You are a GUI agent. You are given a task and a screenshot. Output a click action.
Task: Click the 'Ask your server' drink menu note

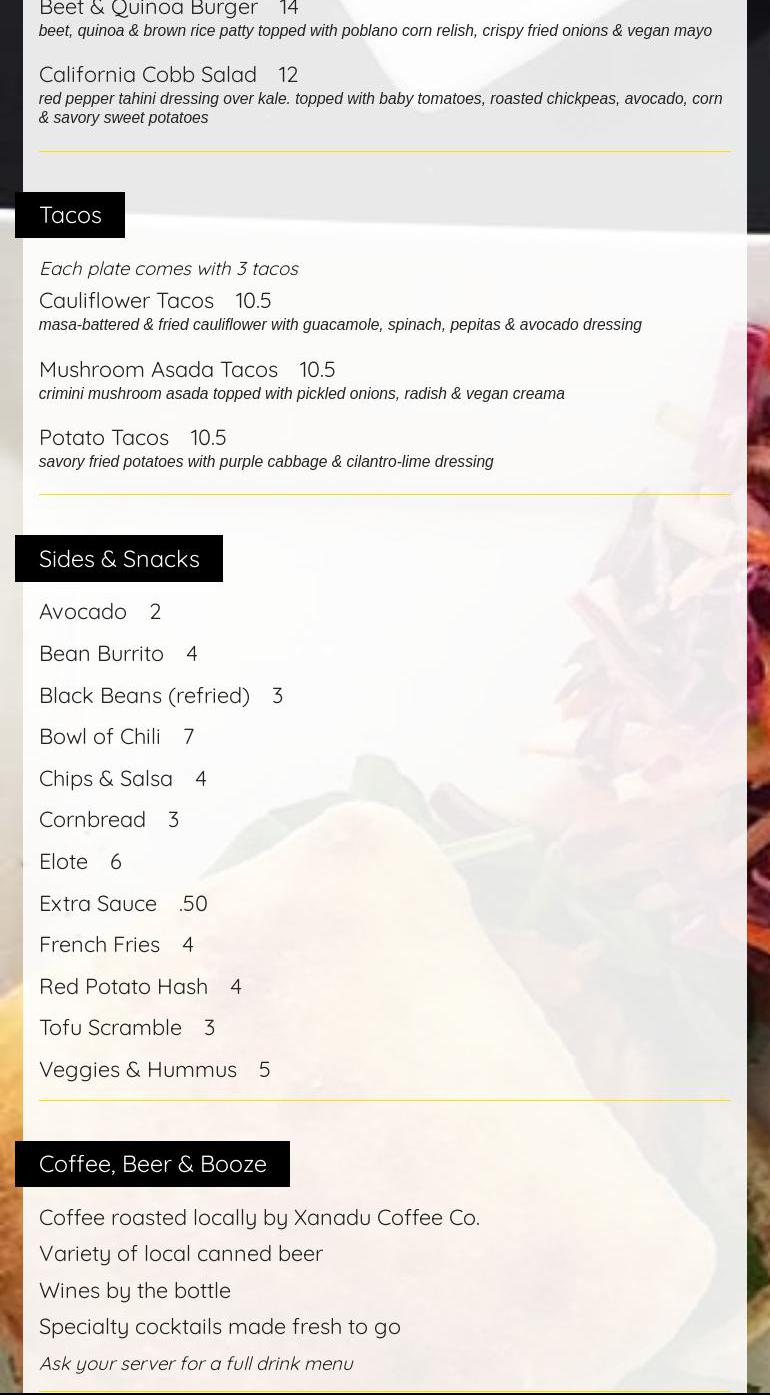(x=196, y=1363)
